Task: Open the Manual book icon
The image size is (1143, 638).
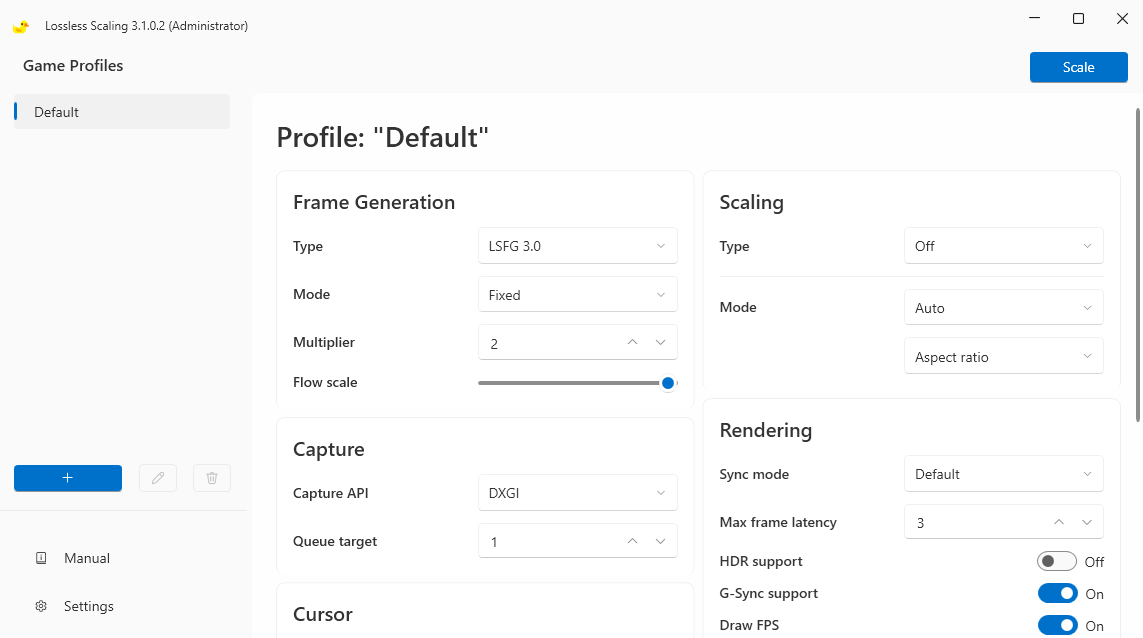Action: [41, 559]
